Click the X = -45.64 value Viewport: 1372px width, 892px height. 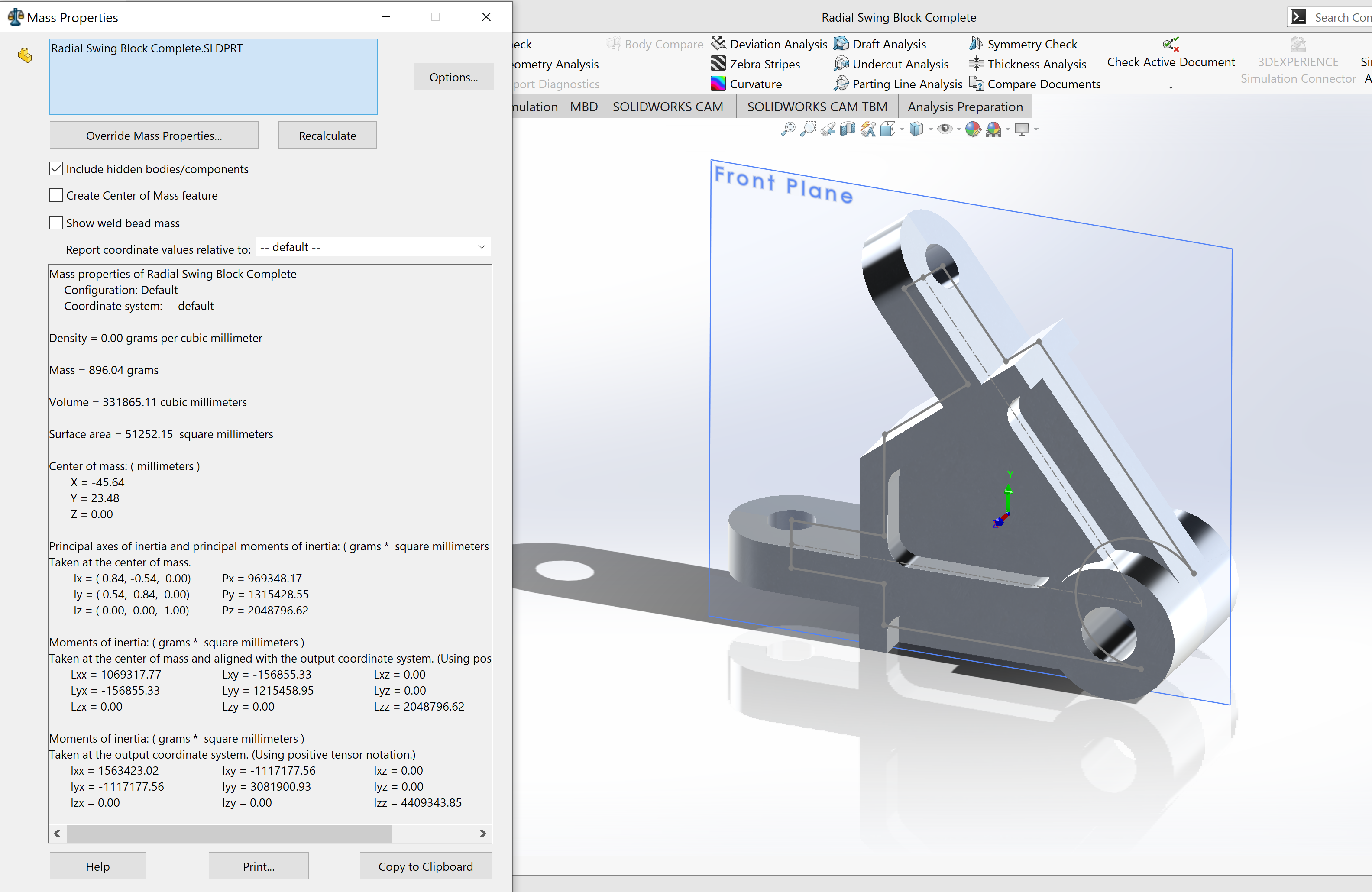[97, 482]
